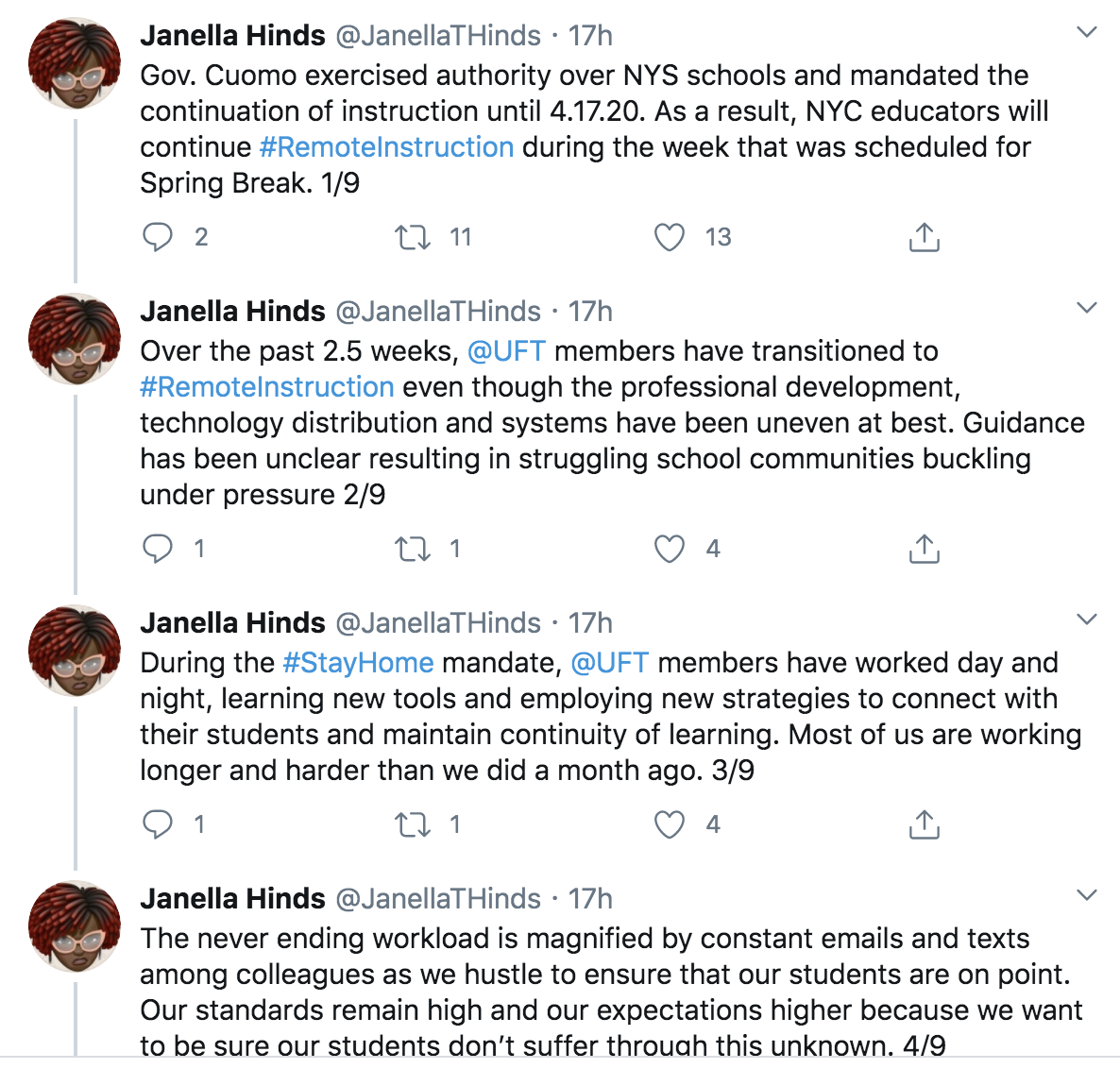Follow the #StayHome hashtag link
This screenshot has width=1120, height=1069.
[358, 663]
